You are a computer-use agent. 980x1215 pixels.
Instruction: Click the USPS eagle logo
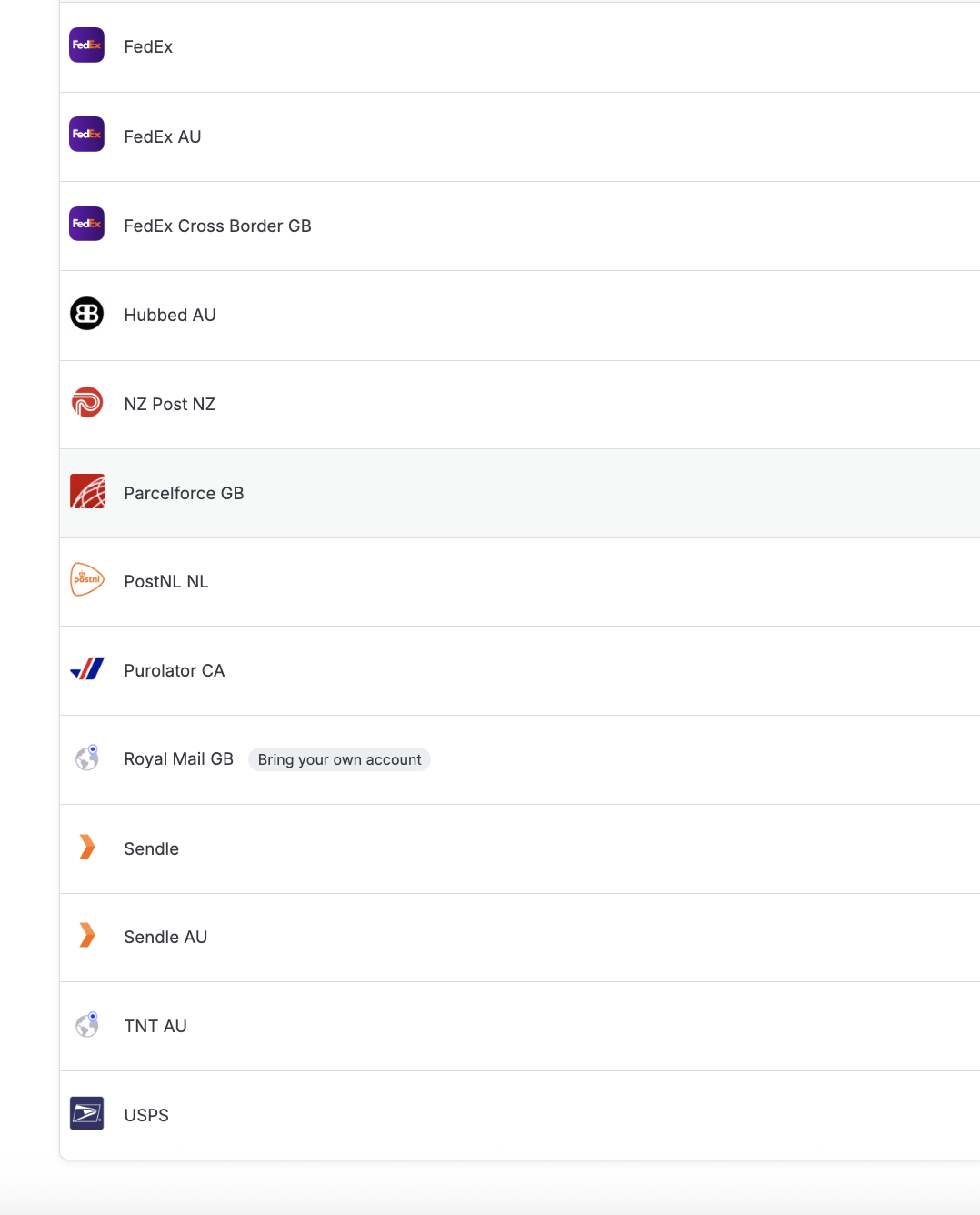tap(87, 1113)
